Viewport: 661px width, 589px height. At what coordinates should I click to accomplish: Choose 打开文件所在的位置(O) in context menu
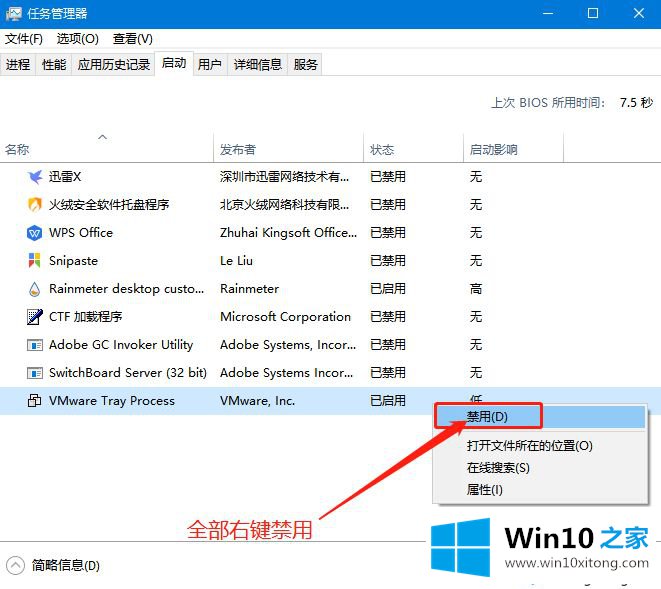point(540,446)
